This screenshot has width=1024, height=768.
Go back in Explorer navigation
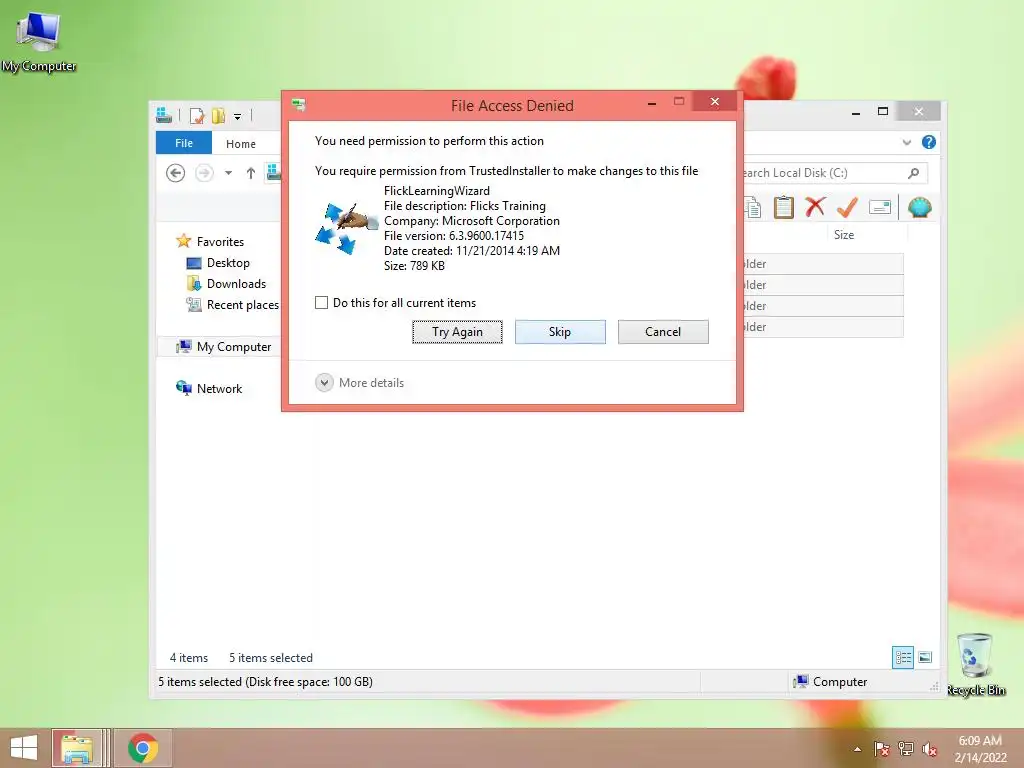175,173
